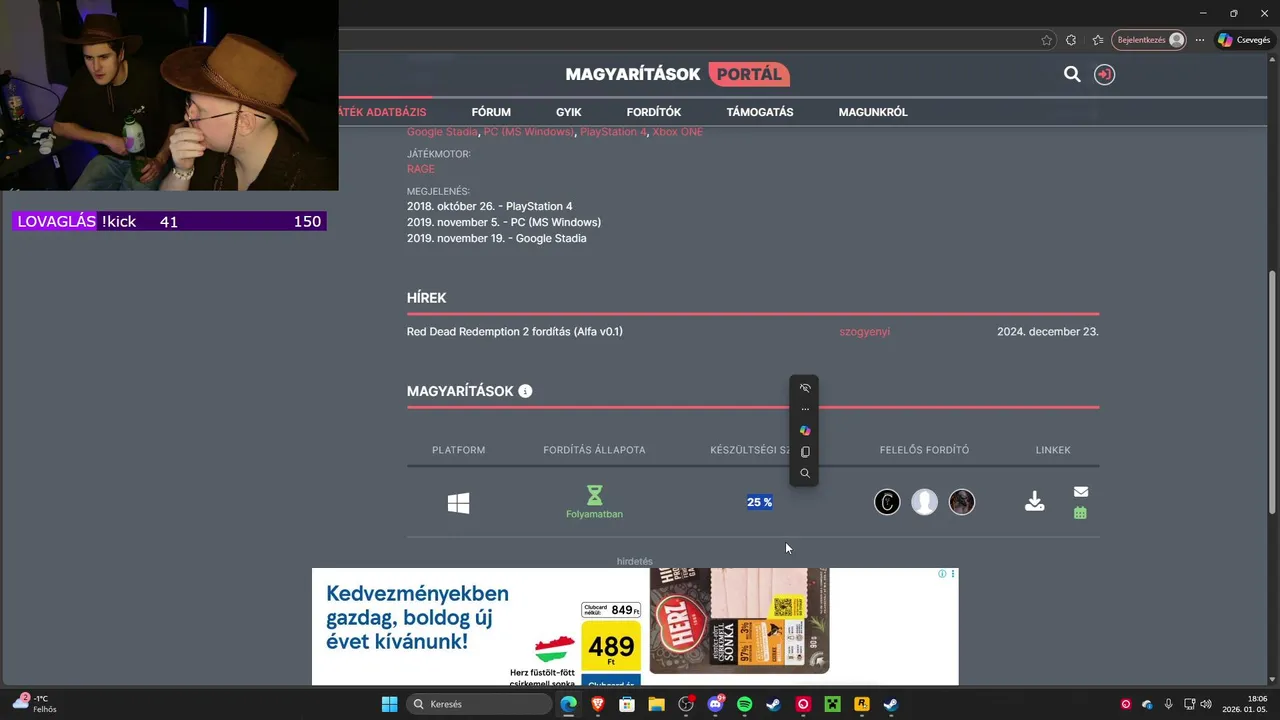Open the TÁMOGATÁS menu item

click(x=760, y=112)
